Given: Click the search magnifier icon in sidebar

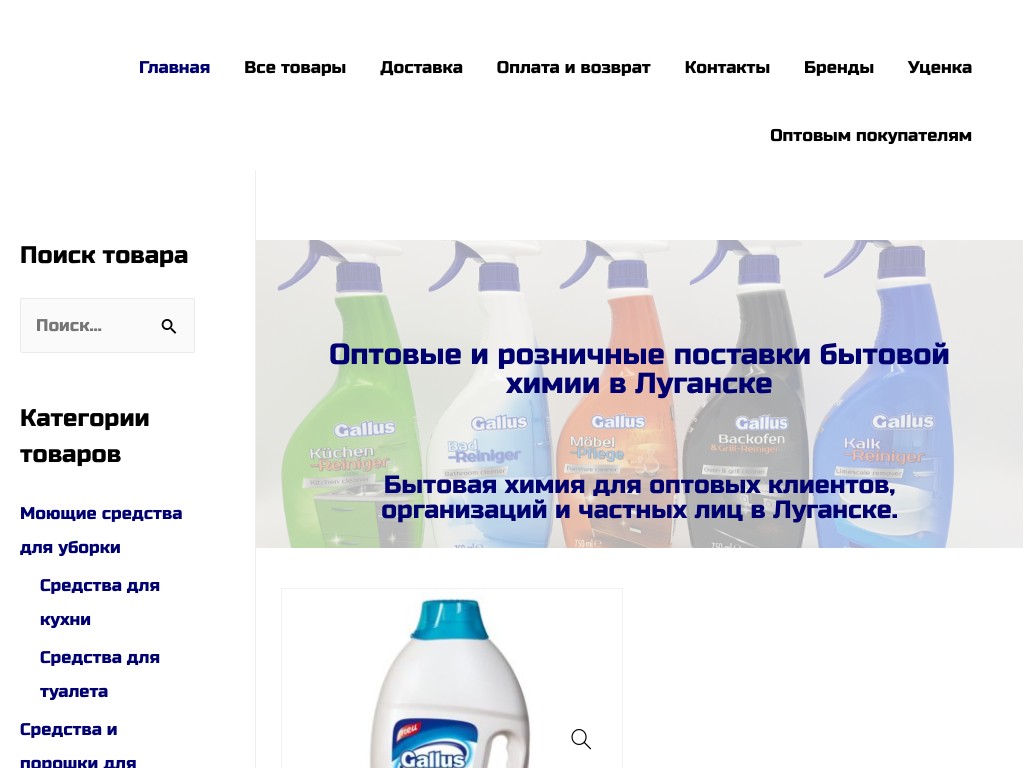Looking at the screenshot, I should [168, 326].
